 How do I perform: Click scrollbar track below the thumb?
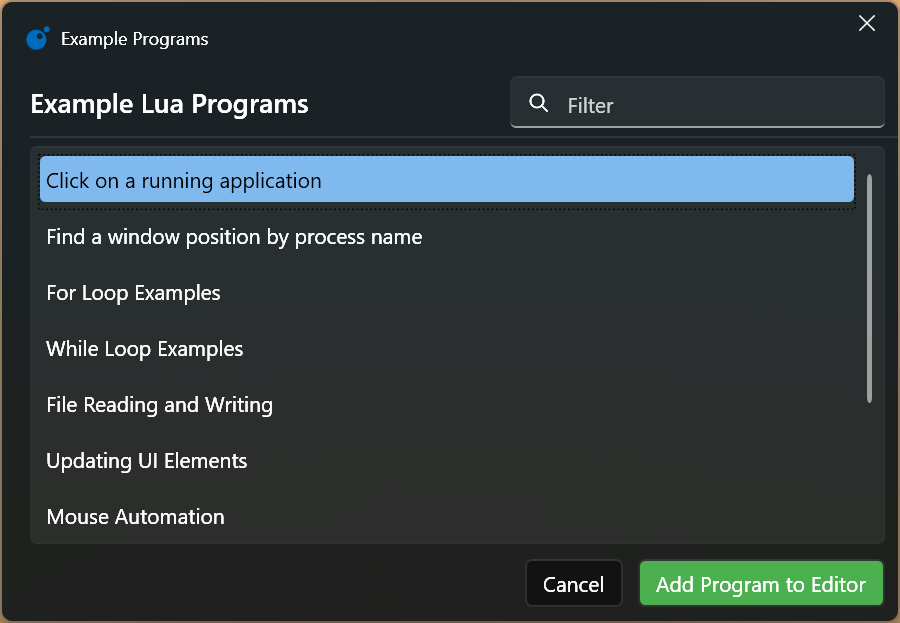(870, 471)
